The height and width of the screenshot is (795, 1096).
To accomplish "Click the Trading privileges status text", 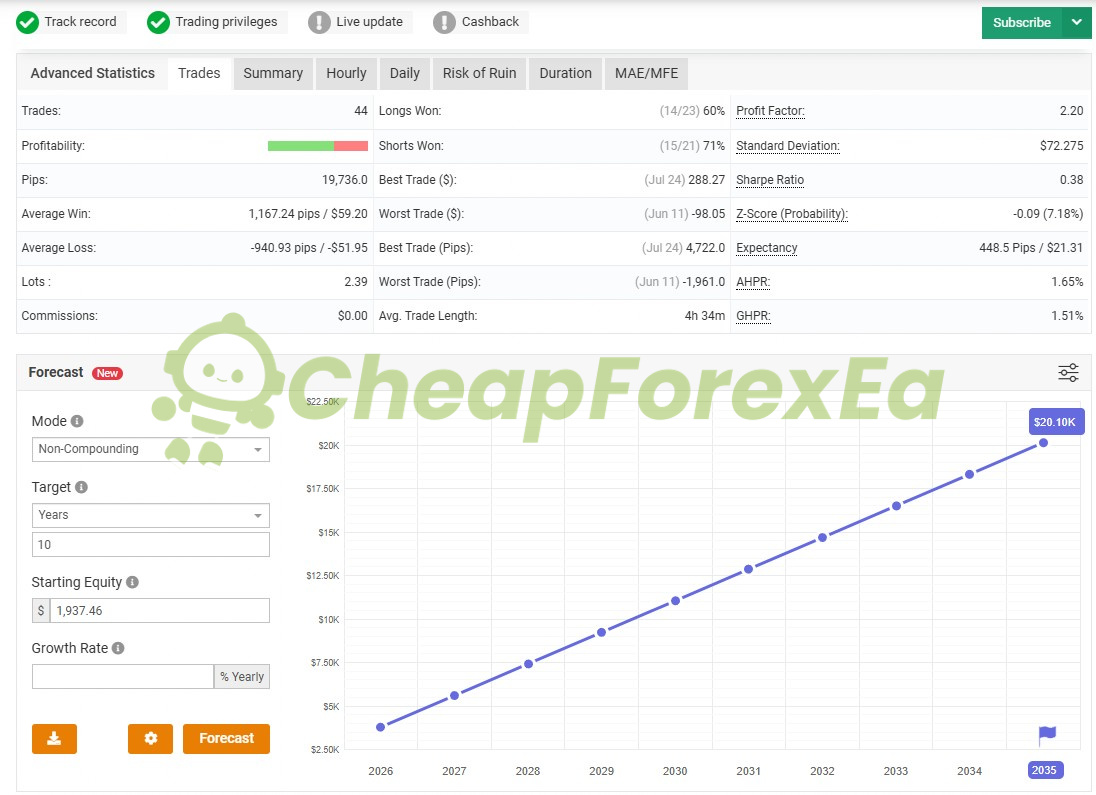I will pos(226,22).
